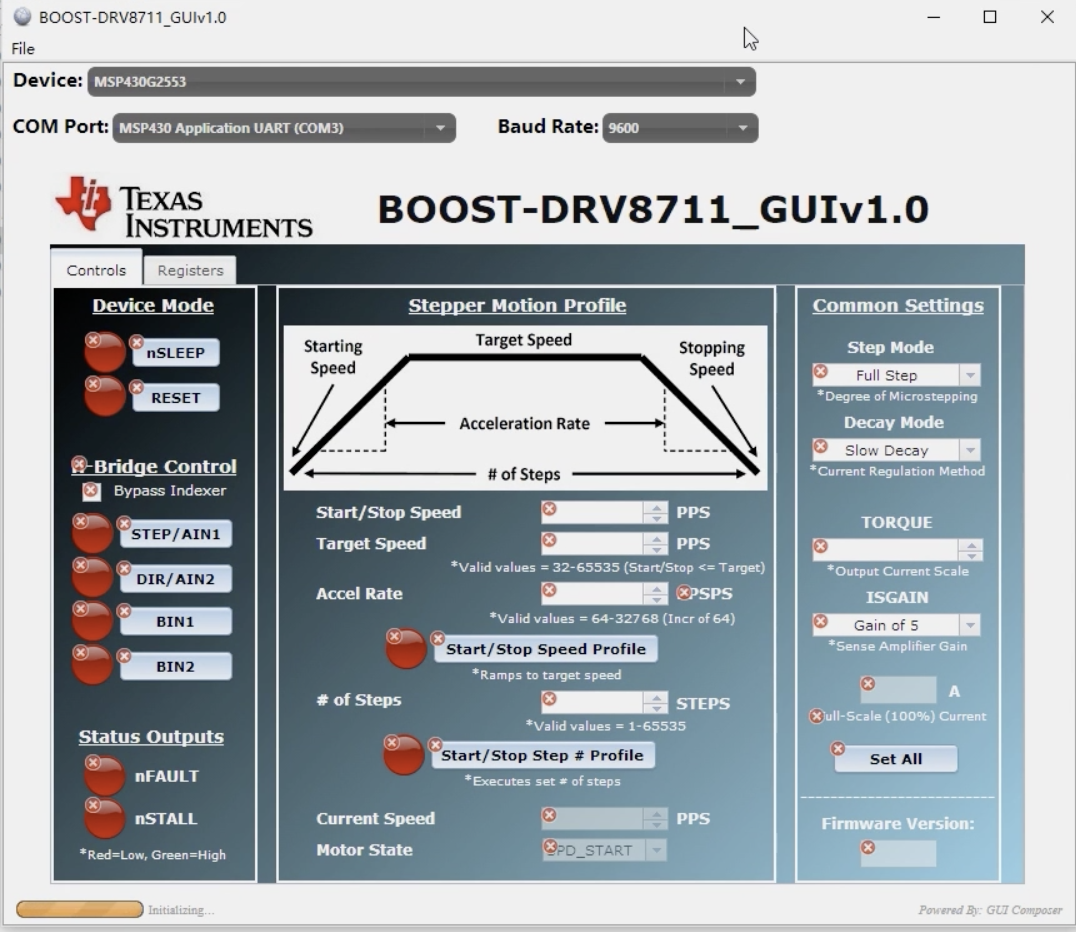Open the Decay Mode dropdown showing Slow Decay

pyautogui.click(x=896, y=450)
